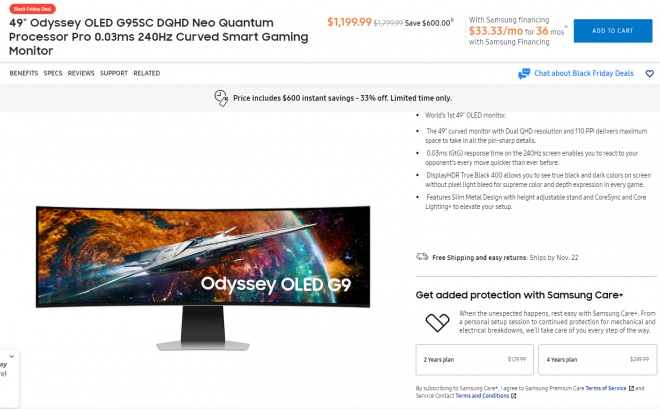
Task: Open the Terms of Service link
Action: click(x=606, y=388)
